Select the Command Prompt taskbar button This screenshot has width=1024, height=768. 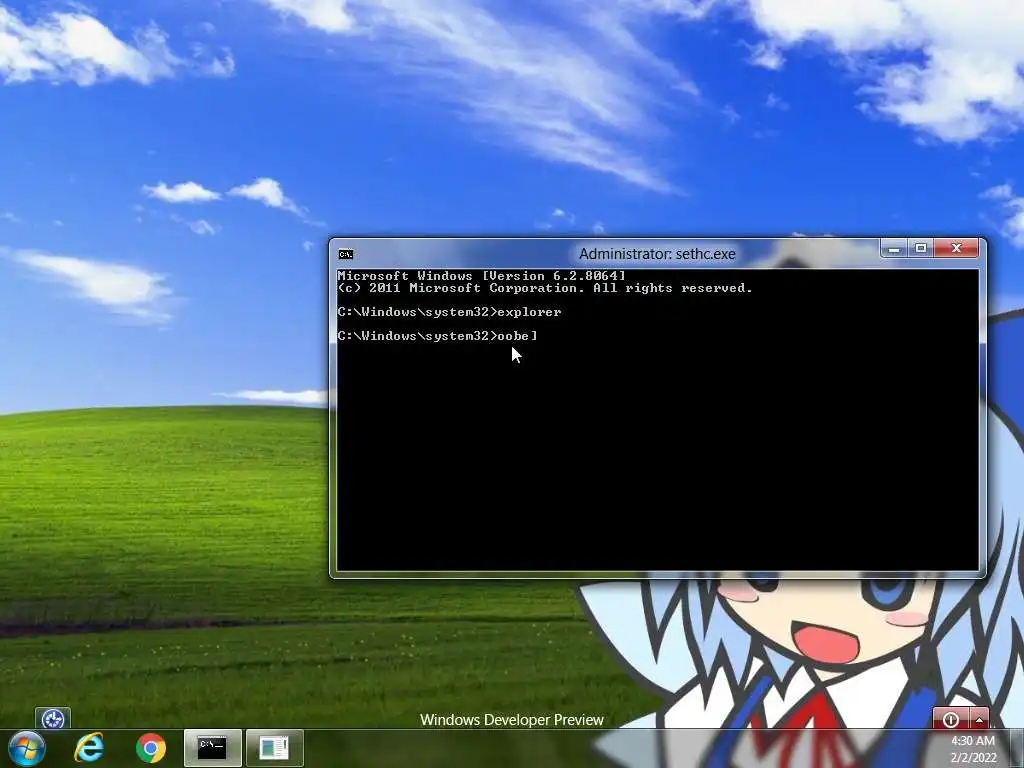pos(213,748)
